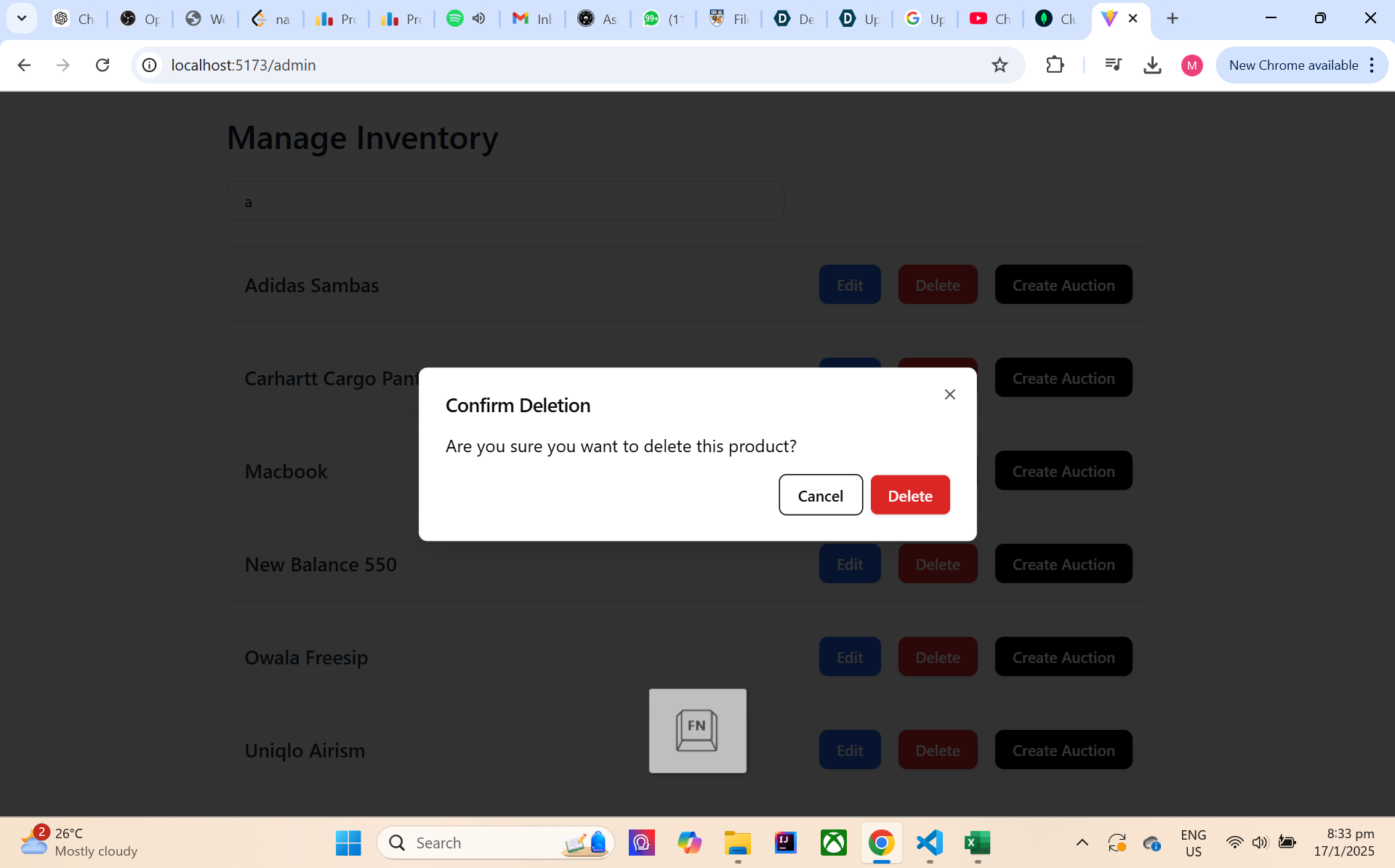This screenshot has height=868, width=1395.
Task: Open Visual Studio Code from the taskbar
Action: [930, 843]
